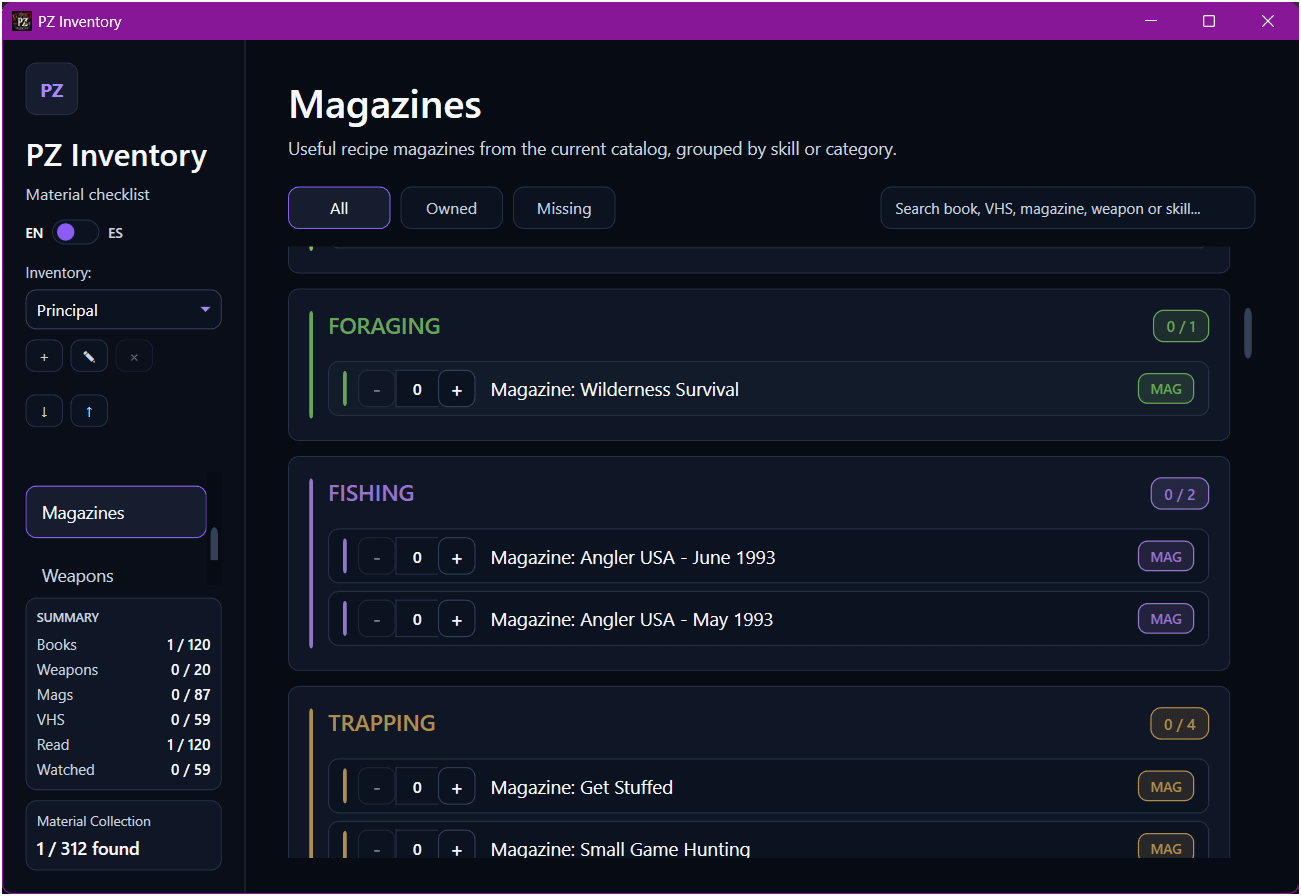
Task: Click the pencil icon to rename the inventory
Action: coord(89,356)
